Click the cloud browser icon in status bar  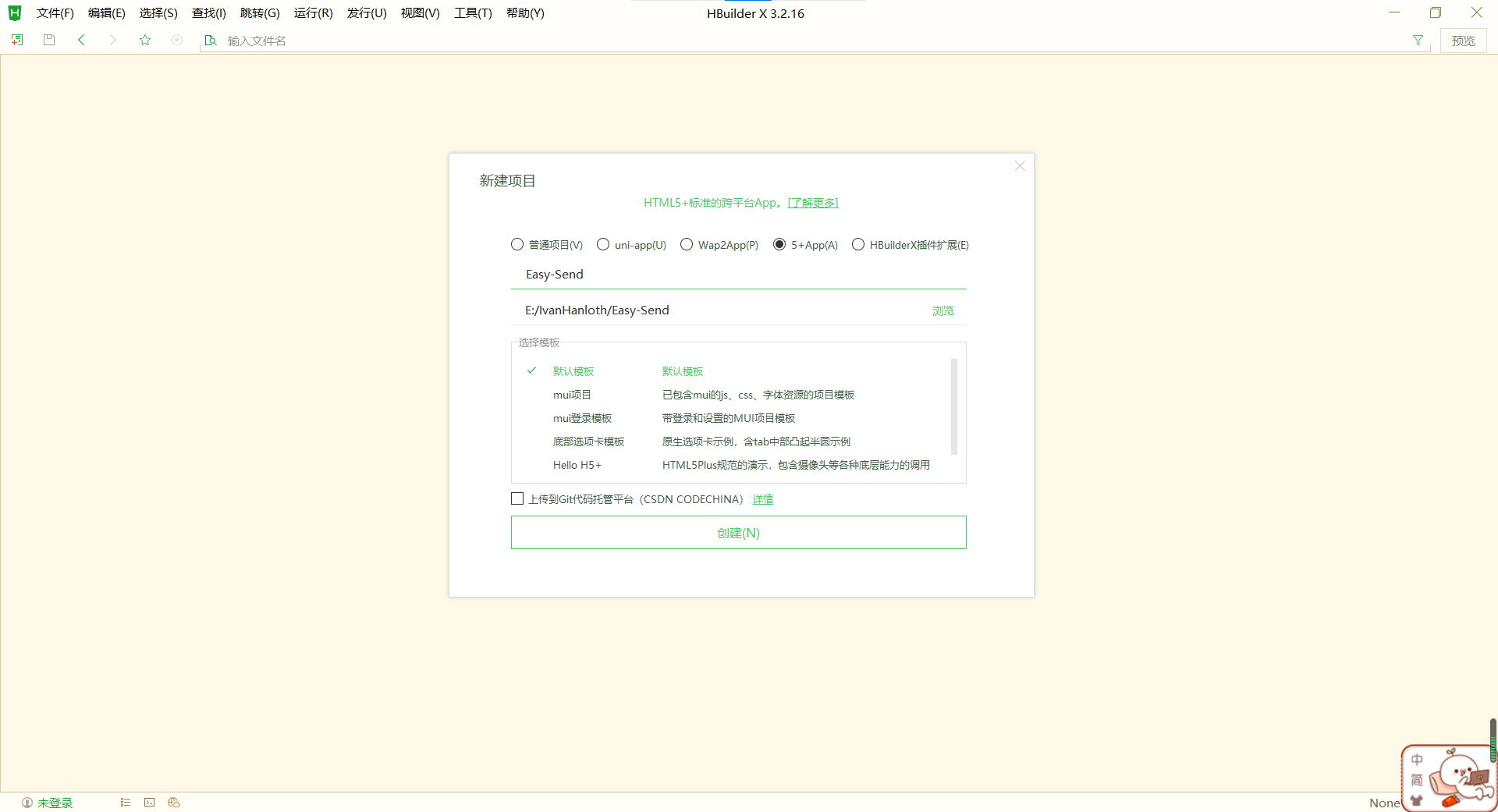(174, 803)
